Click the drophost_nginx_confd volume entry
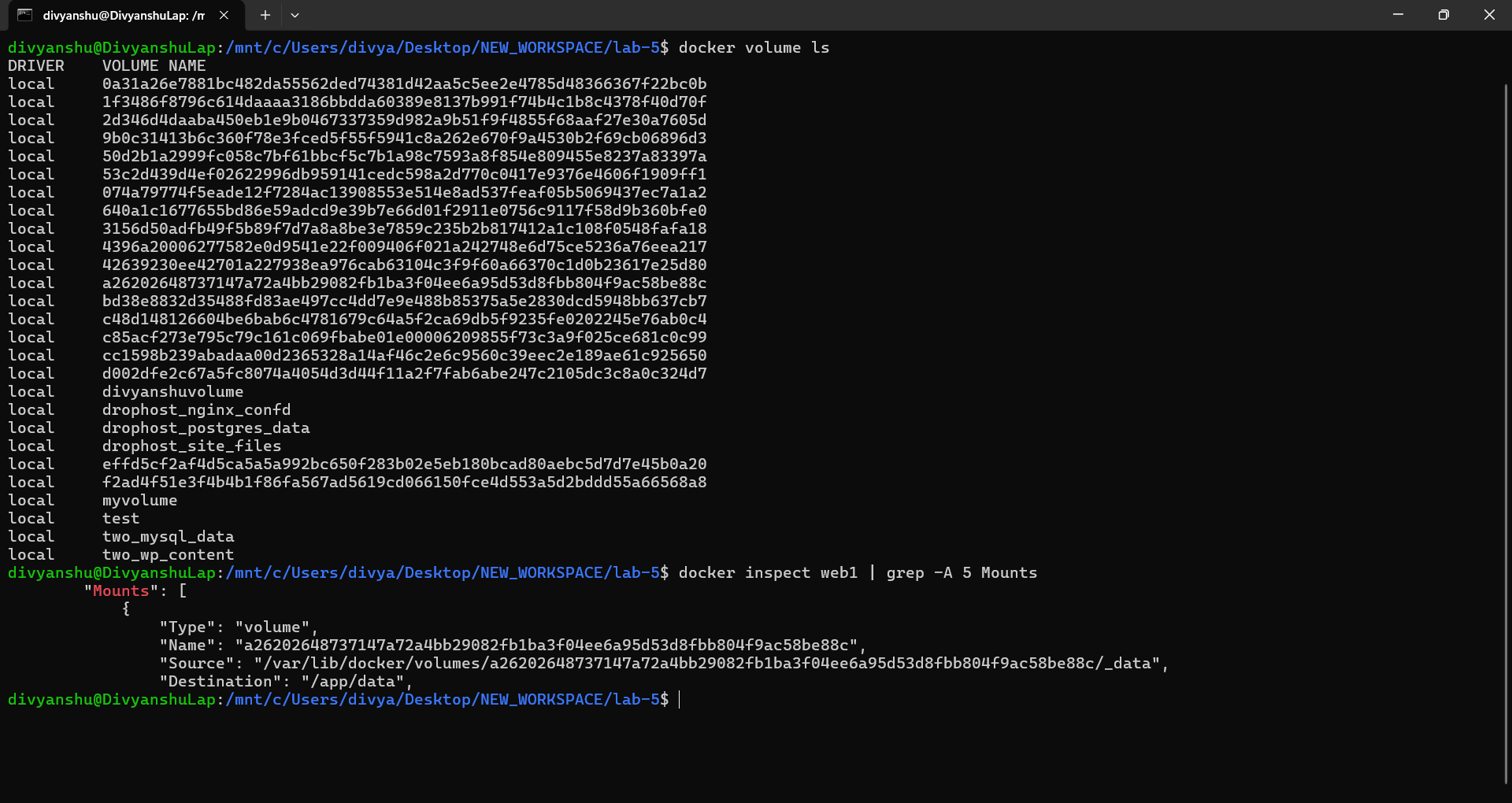1512x803 pixels. [x=196, y=410]
